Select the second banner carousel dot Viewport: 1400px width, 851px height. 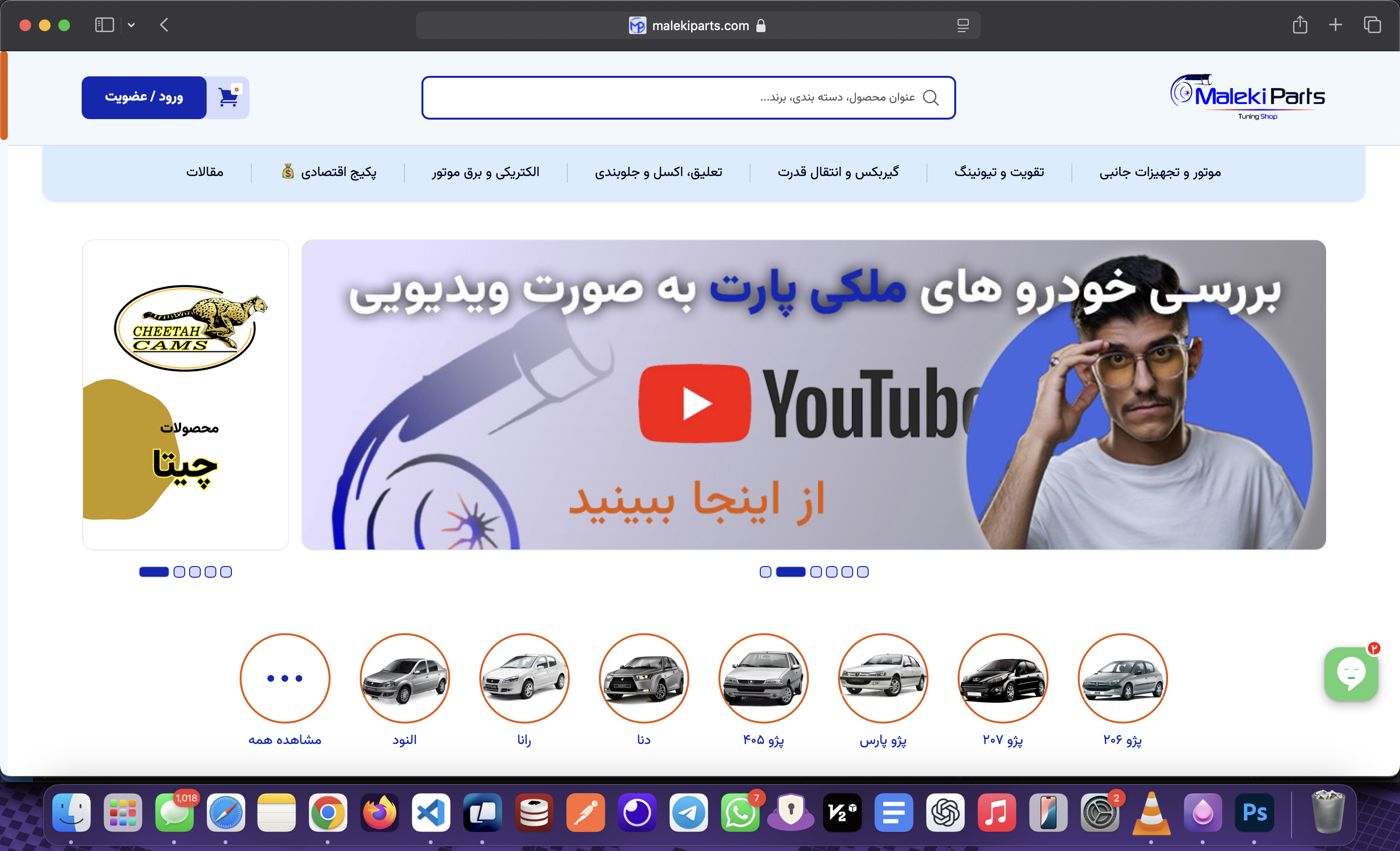(791, 572)
